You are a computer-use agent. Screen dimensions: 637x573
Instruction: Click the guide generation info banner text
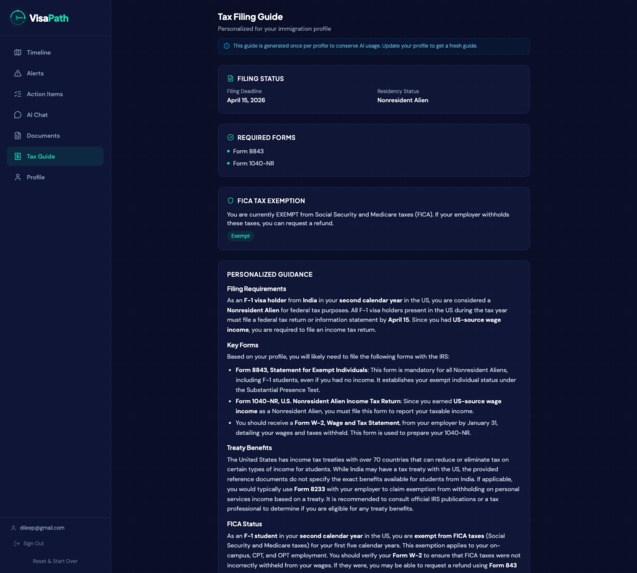pyautogui.click(x=355, y=46)
